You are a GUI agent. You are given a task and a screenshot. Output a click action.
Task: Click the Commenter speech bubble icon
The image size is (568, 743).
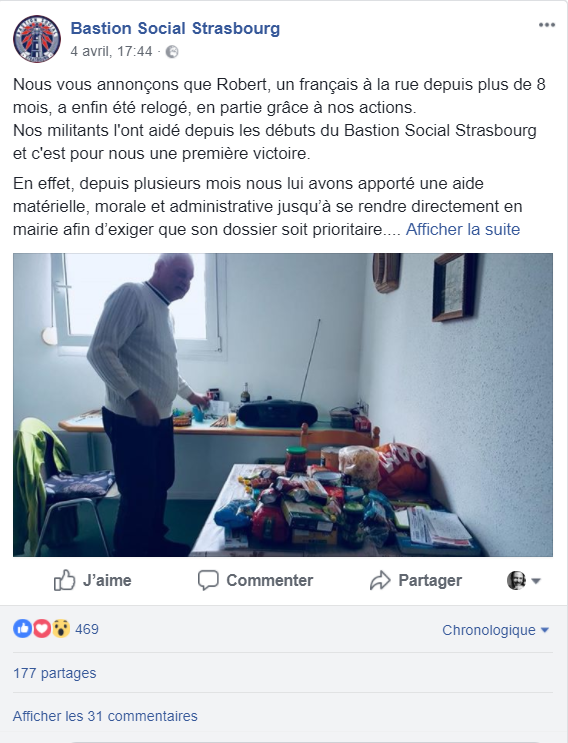pos(208,580)
